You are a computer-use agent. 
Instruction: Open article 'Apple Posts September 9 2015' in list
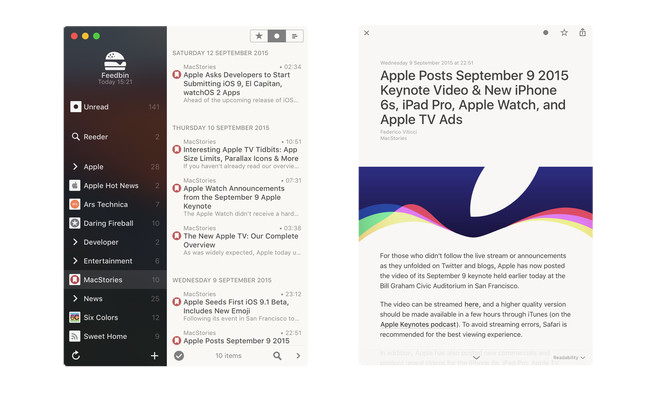point(238,337)
